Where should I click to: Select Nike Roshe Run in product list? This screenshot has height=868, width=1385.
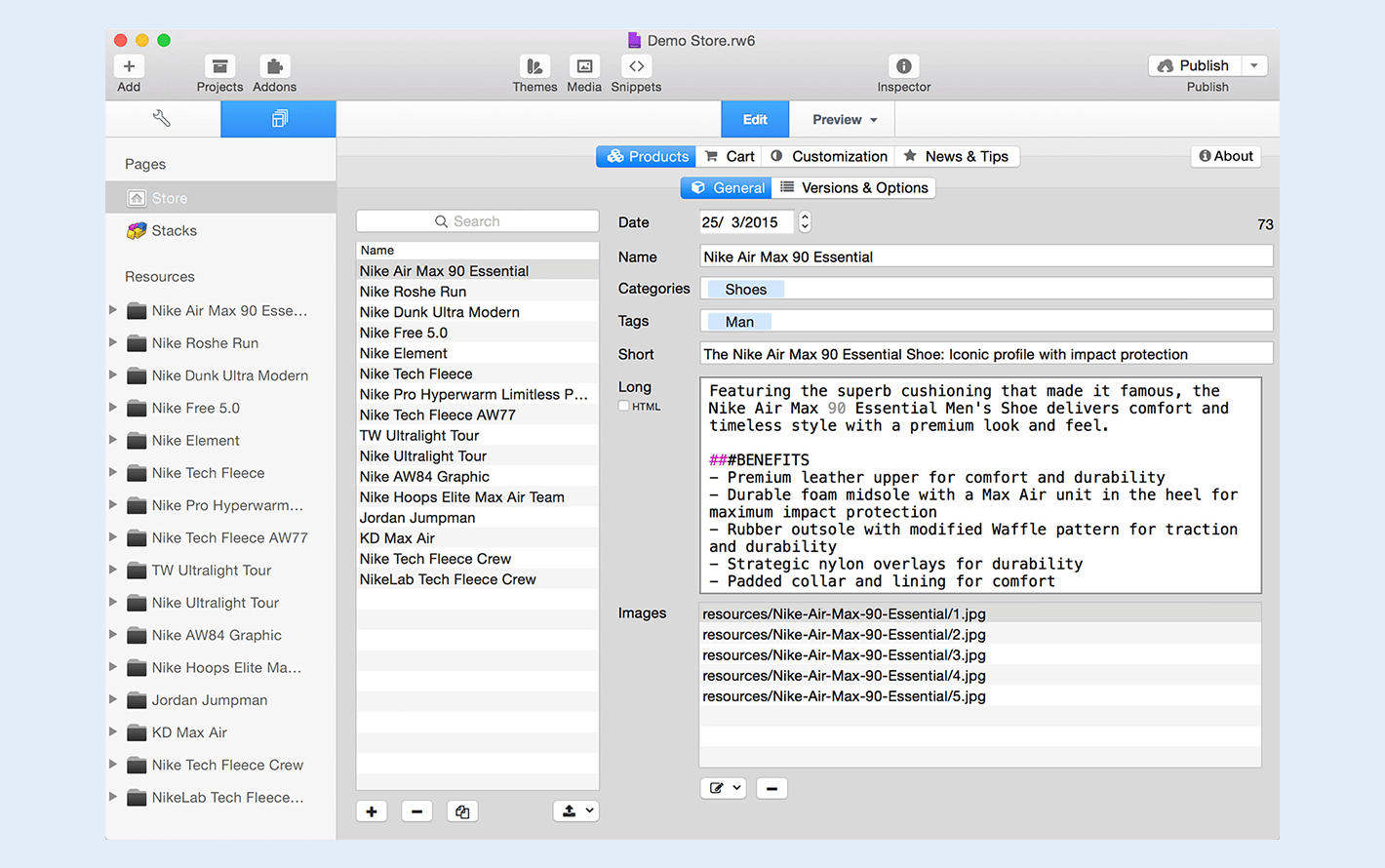point(477,292)
